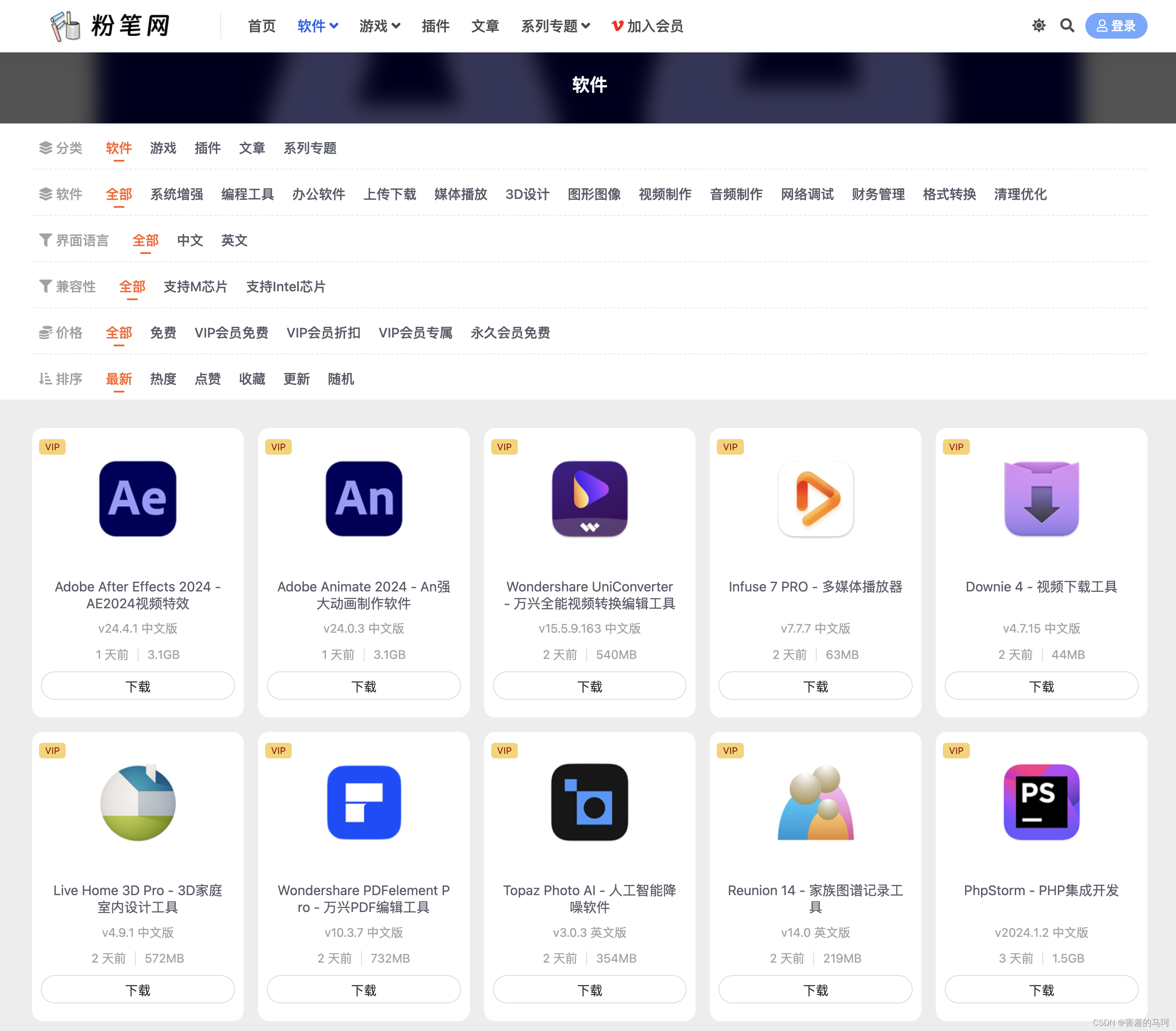1176x1031 pixels.
Task: Select 游戏 in the 分类 filter row
Action: pos(163,148)
